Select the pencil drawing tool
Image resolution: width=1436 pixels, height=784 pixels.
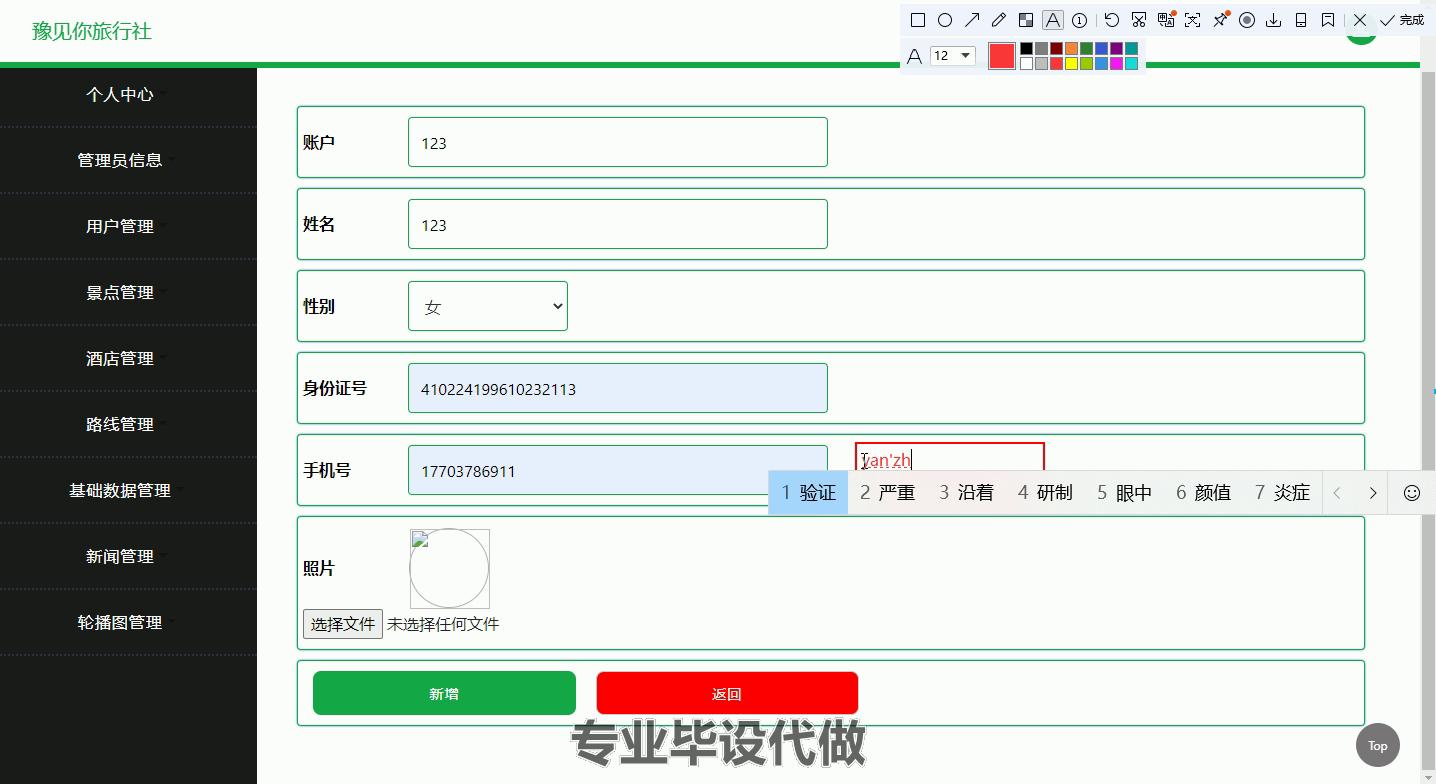pos(999,20)
